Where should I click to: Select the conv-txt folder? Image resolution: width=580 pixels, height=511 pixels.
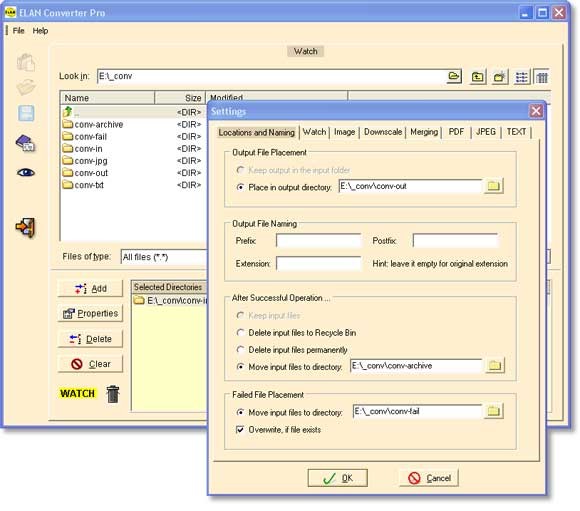point(83,185)
